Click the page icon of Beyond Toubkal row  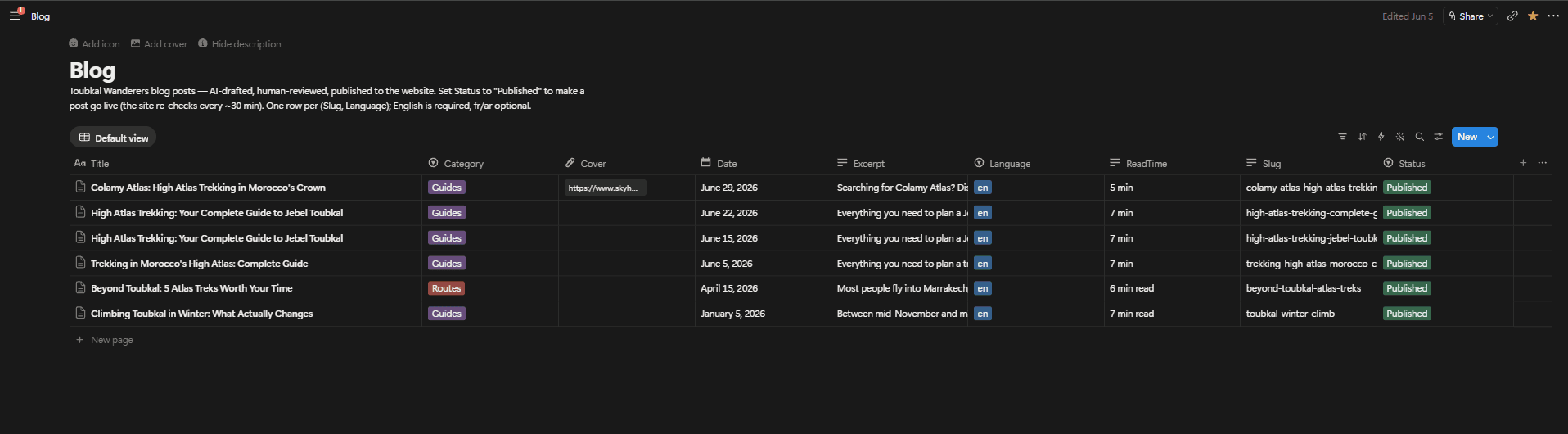[80, 287]
